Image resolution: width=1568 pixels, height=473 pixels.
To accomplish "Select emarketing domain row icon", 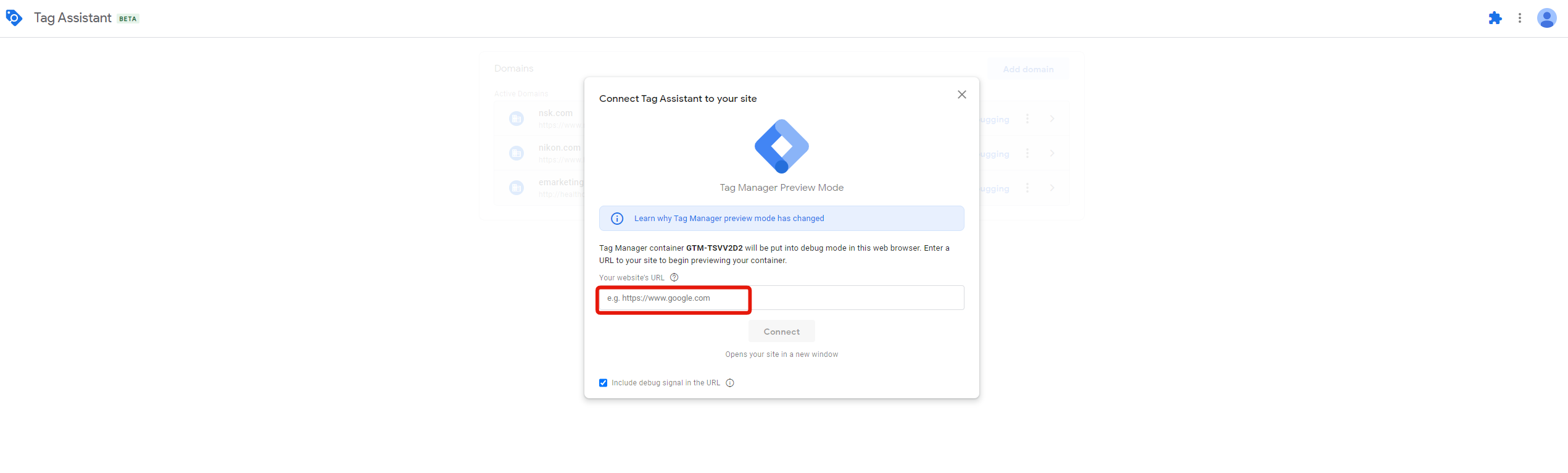I will 516,188.
